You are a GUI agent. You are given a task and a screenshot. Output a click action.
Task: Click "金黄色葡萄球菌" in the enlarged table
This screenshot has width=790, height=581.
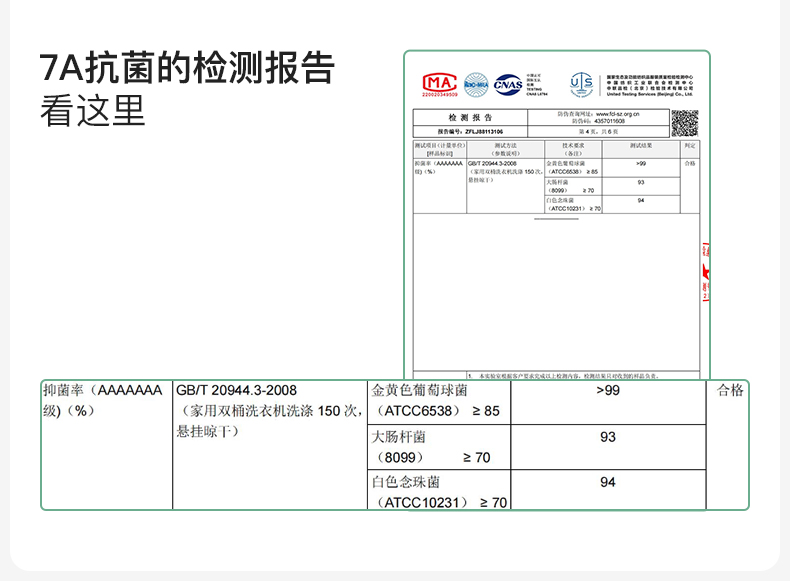pyautogui.click(x=420, y=390)
